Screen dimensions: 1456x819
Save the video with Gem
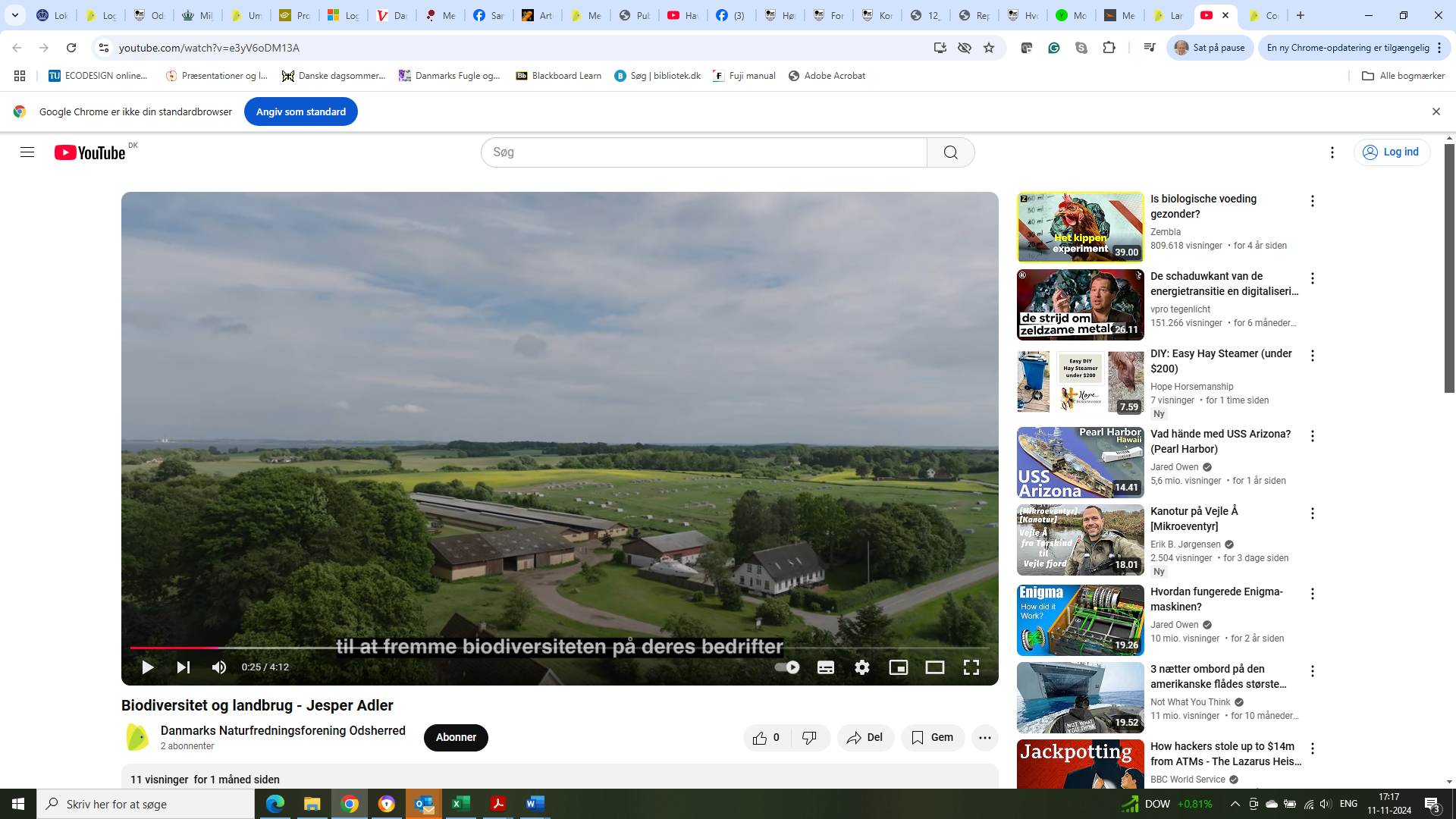tap(933, 738)
